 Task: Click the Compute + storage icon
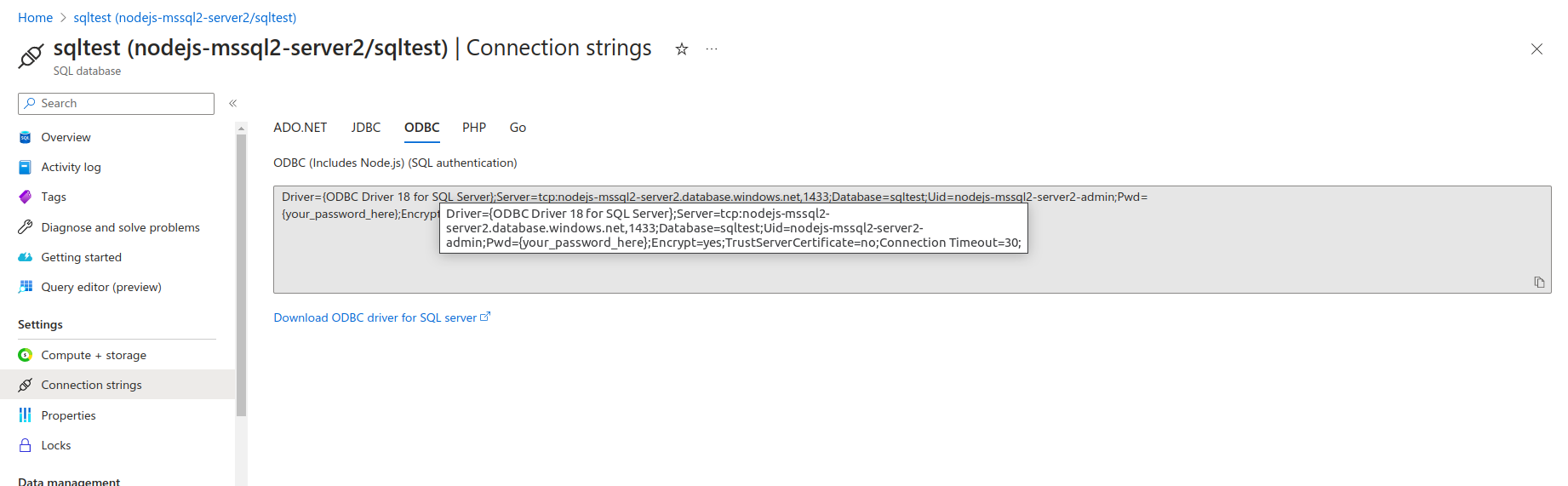coord(26,355)
